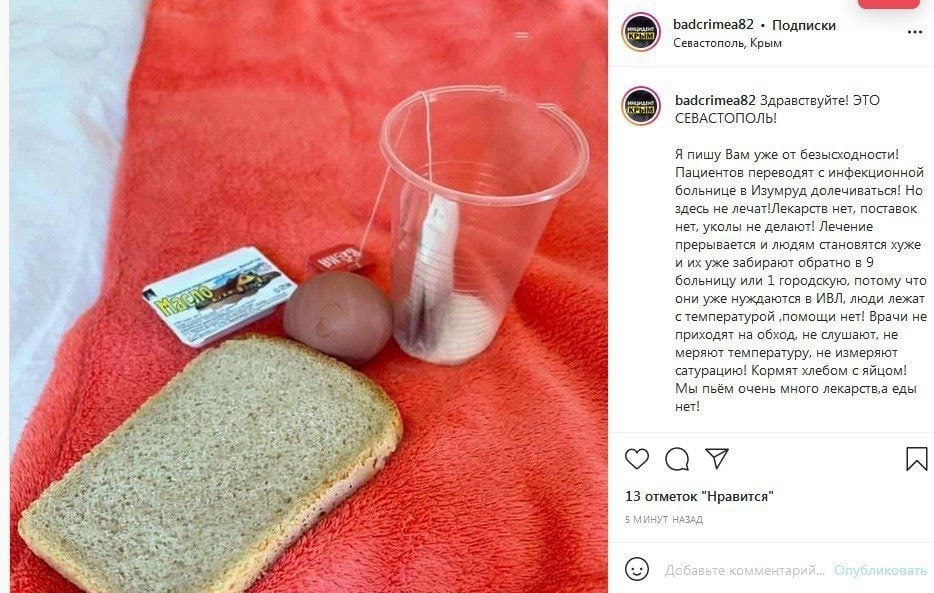Click the food photo of bread and egg
Image resolution: width=934 pixels, height=593 pixels.
point(309,296)
